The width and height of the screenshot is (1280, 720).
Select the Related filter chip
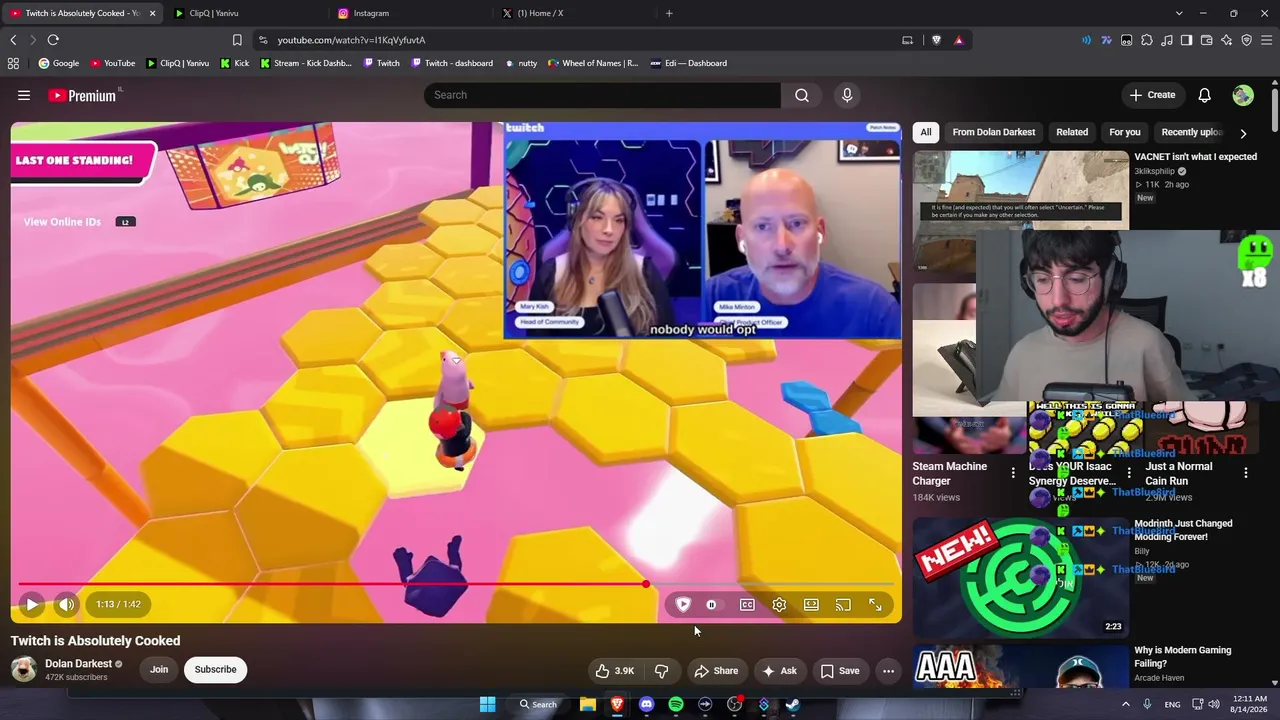click(1072, 132)
